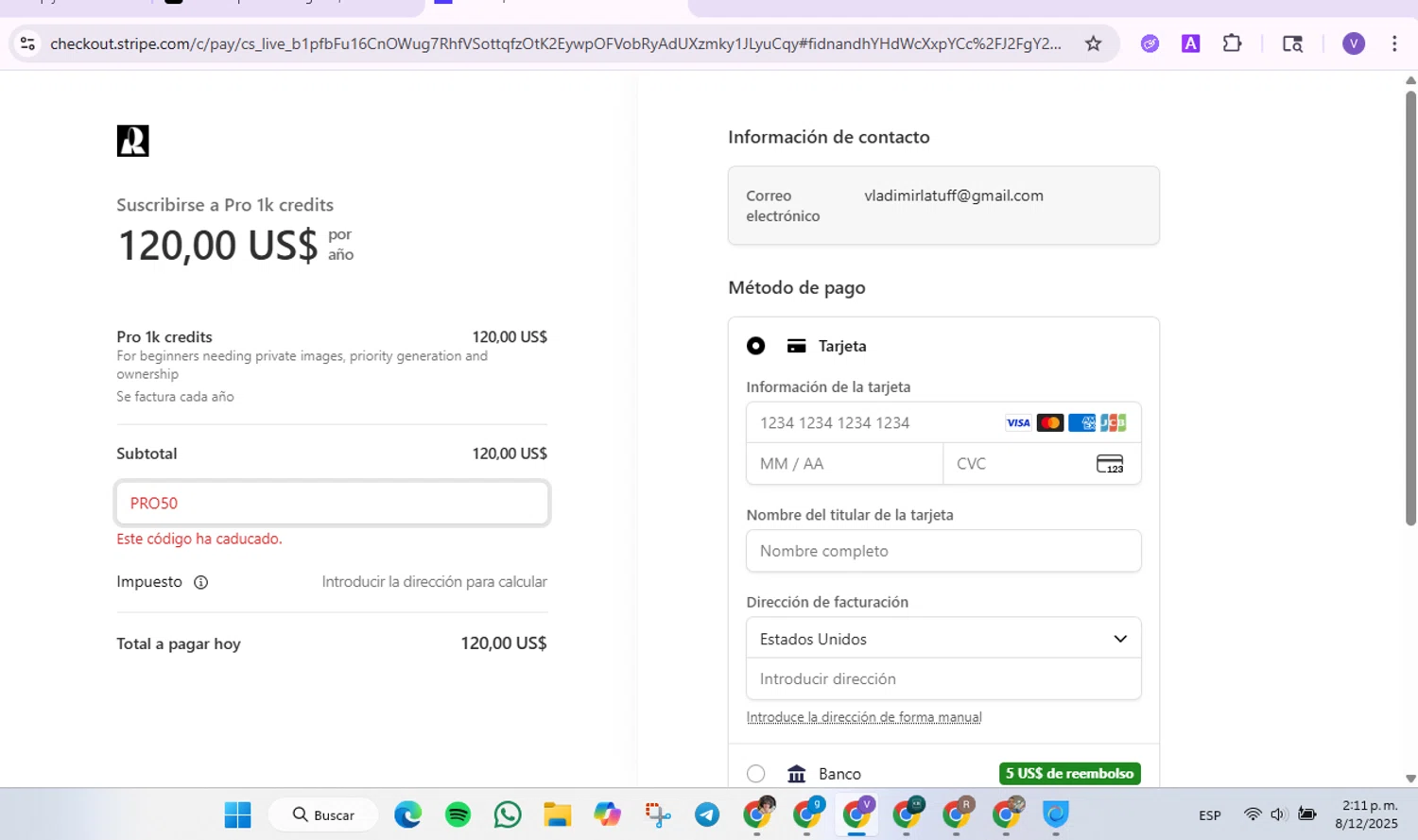Click the Impuesto info icon
1418x840 pixels.
pos(200,582)
